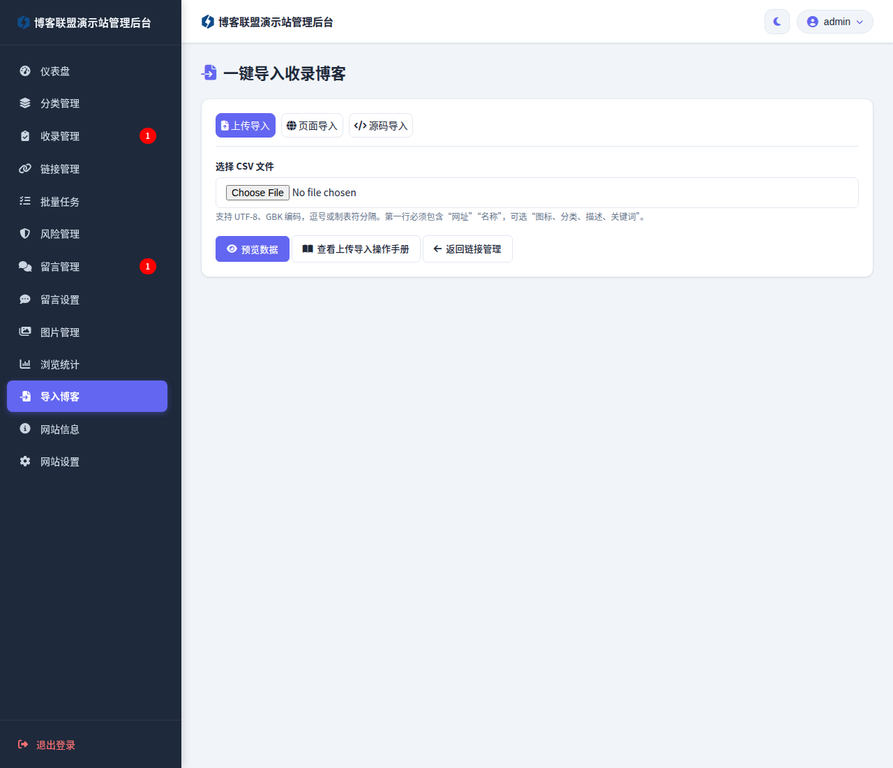This screenshot has height=768, width=893.
Task: Open 网站信息 in the sidebar
Action: tap(87, 429)
